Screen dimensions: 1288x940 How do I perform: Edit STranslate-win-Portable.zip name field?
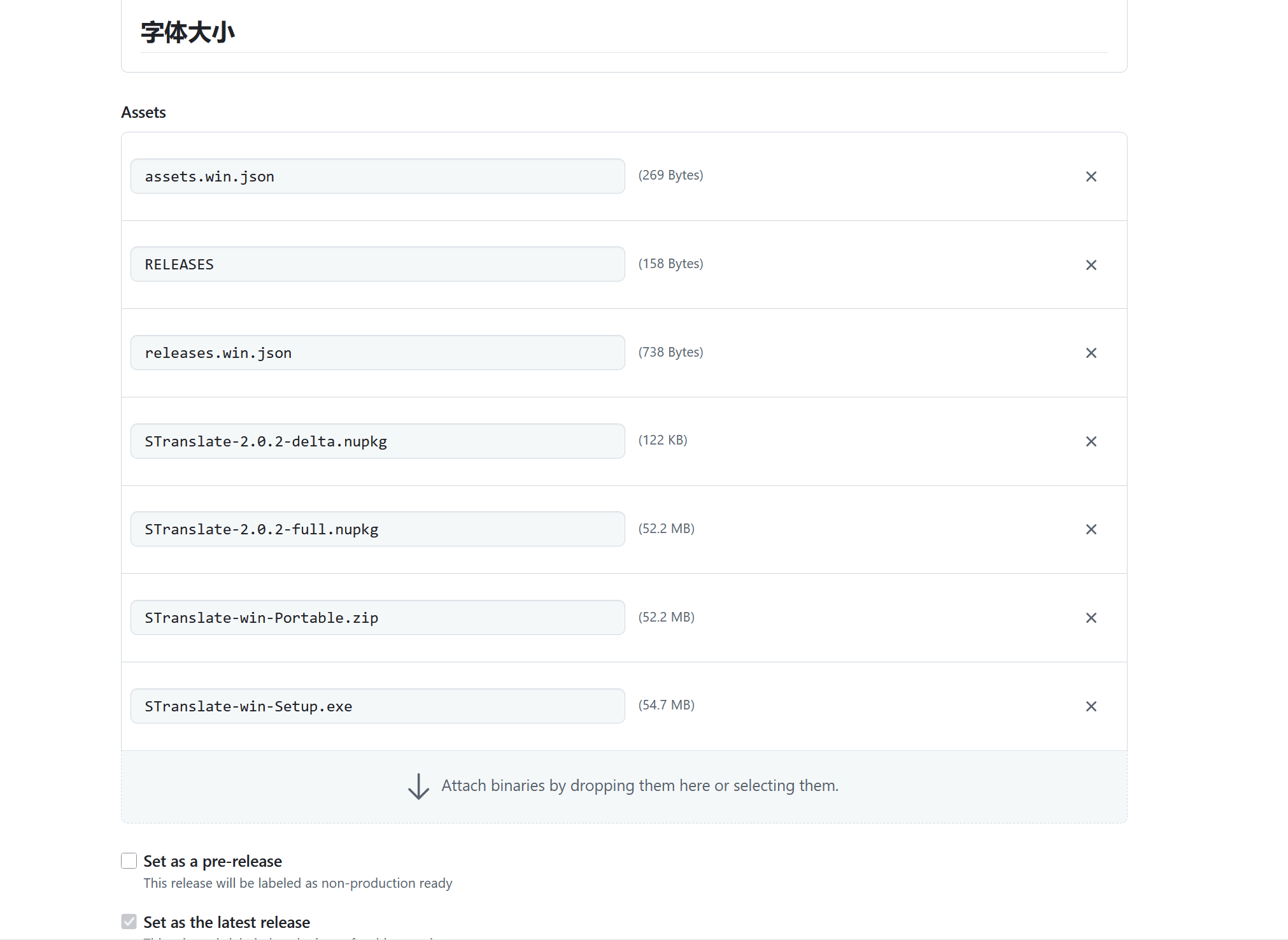[377, 618]
